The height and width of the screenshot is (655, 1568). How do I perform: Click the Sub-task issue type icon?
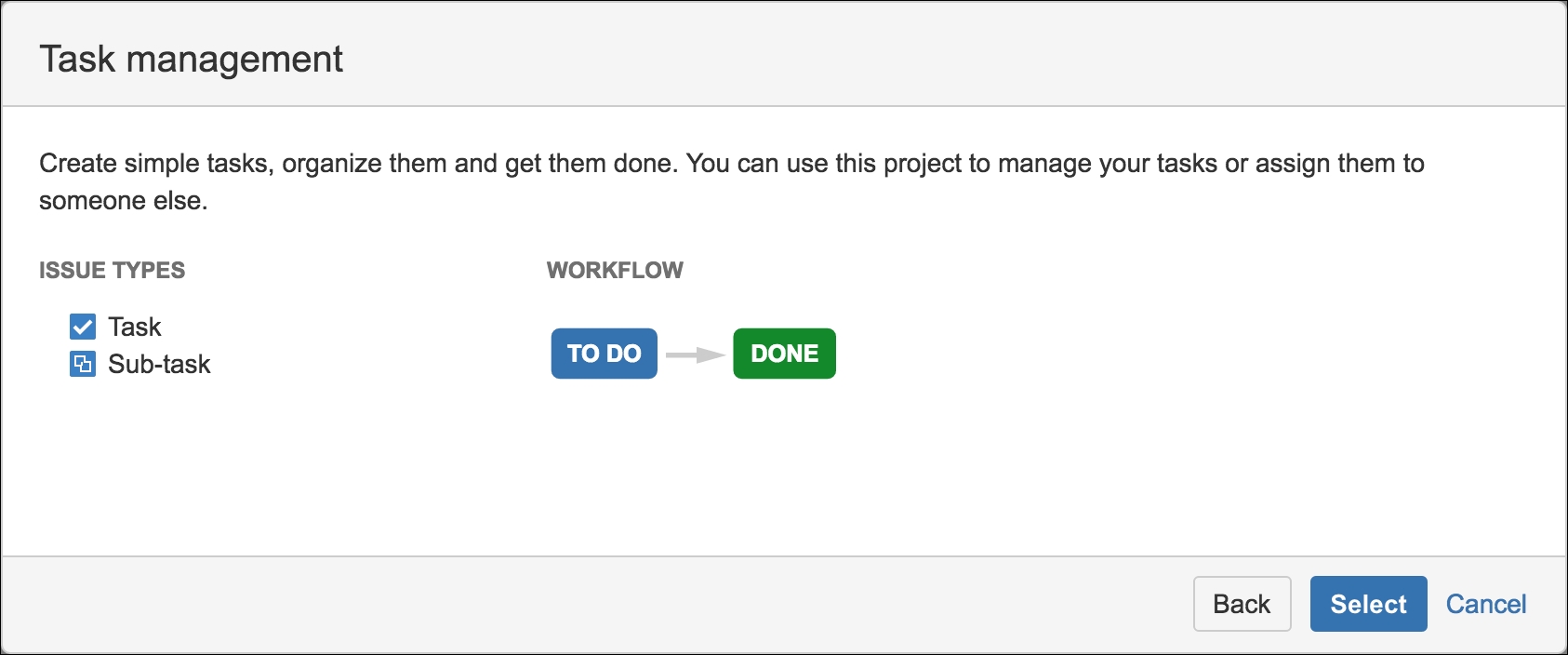point(83,364)
